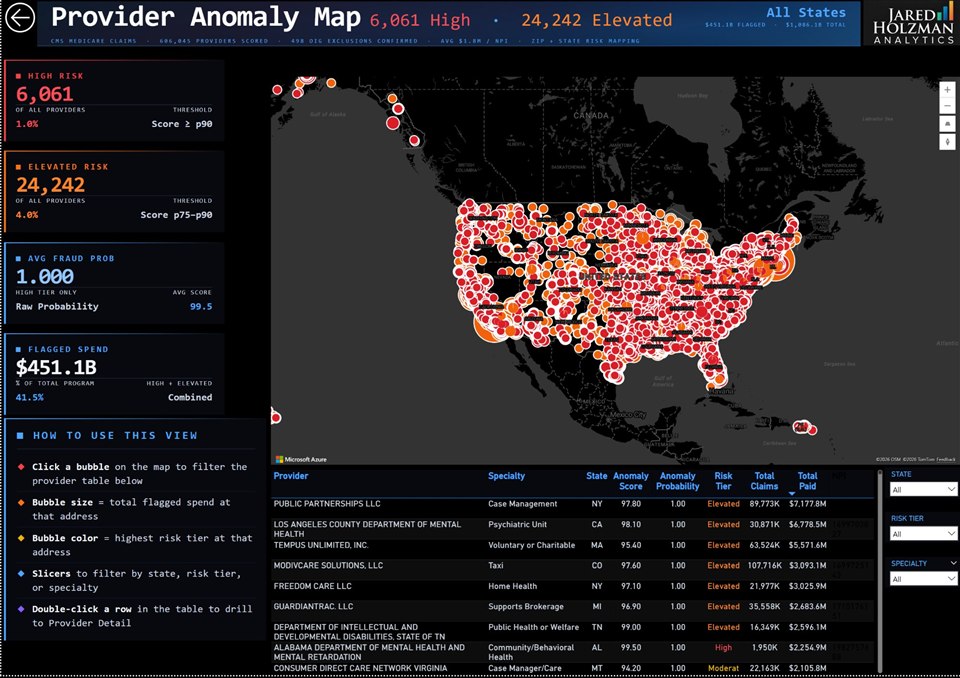The width and height of the screenshot is (960, 678).
Task: Sort table by Risk Tier column
Action: [x=723, y=481]
